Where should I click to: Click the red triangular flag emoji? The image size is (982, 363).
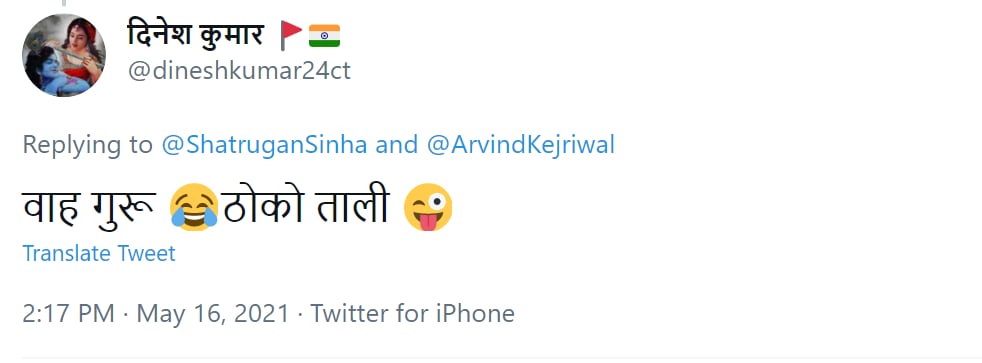pos(291,35)
